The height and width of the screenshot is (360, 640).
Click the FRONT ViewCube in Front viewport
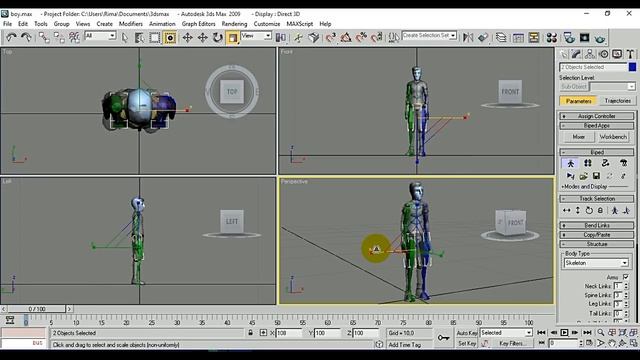(x=510, y=92)
